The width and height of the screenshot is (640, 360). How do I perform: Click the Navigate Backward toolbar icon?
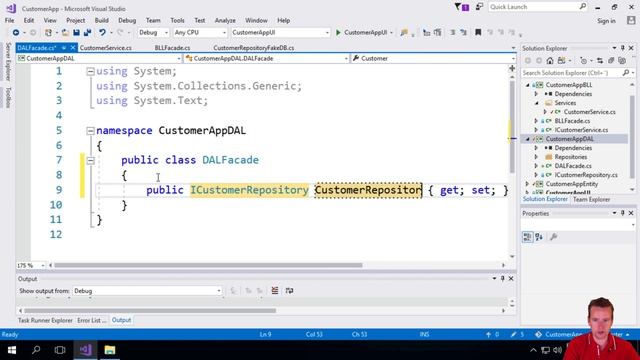(16, 32)
